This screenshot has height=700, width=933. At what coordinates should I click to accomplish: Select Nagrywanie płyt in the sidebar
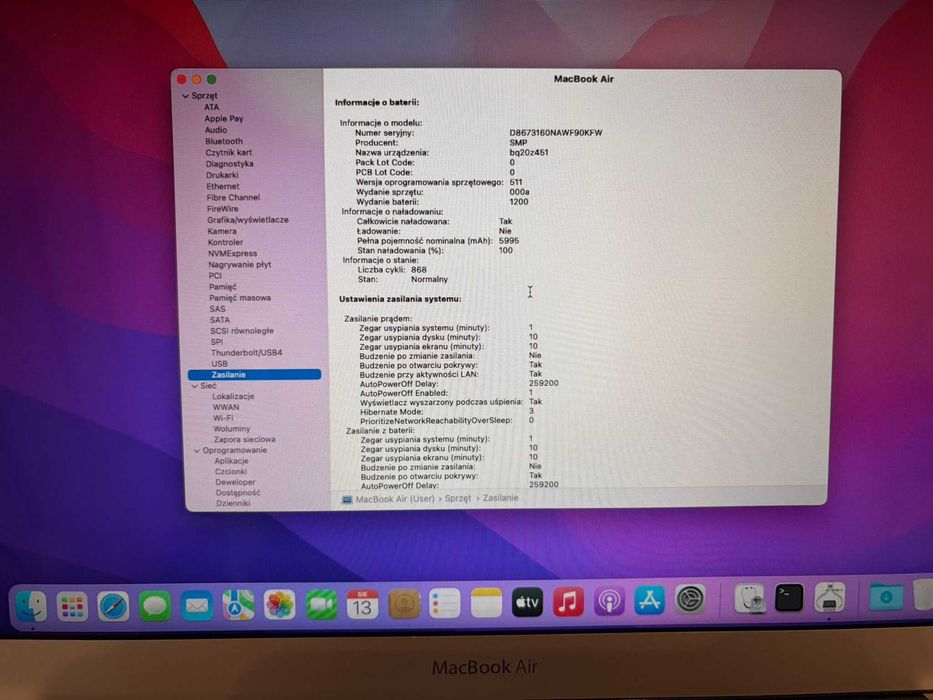tap(239, 264)
